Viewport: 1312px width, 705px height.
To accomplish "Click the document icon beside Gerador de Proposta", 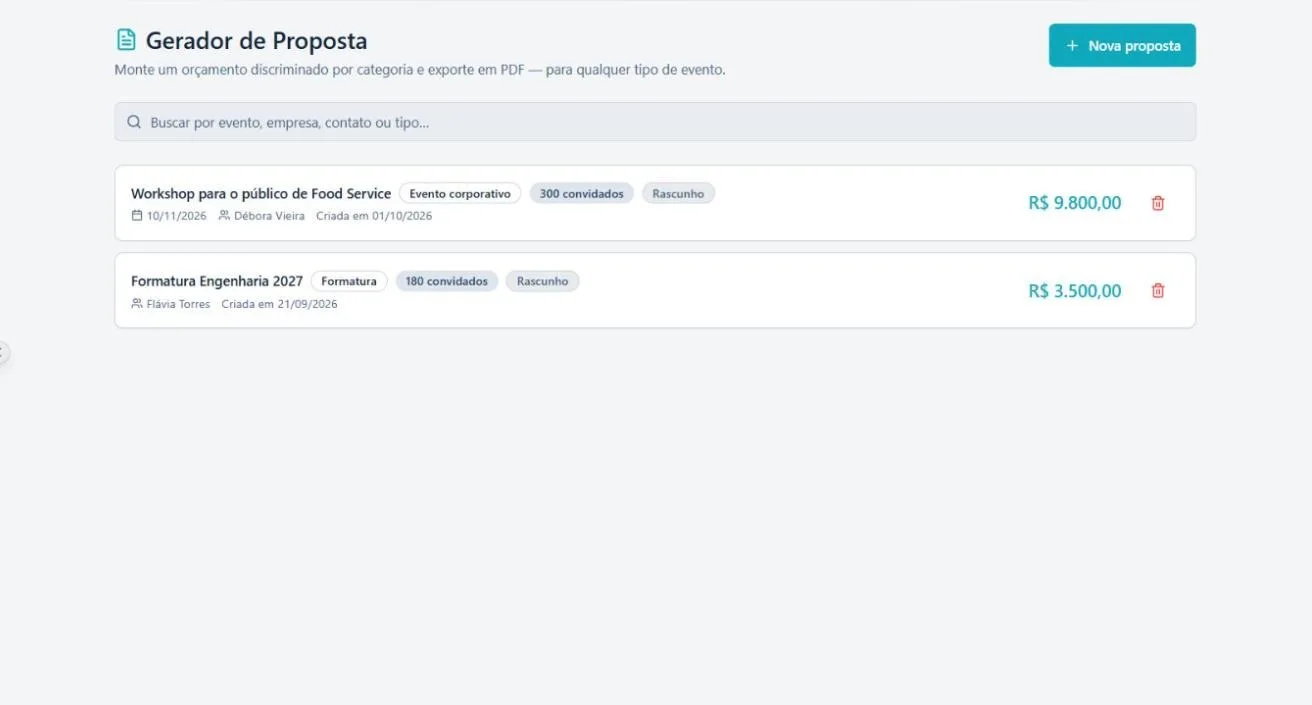I will (x=126, y=40).
